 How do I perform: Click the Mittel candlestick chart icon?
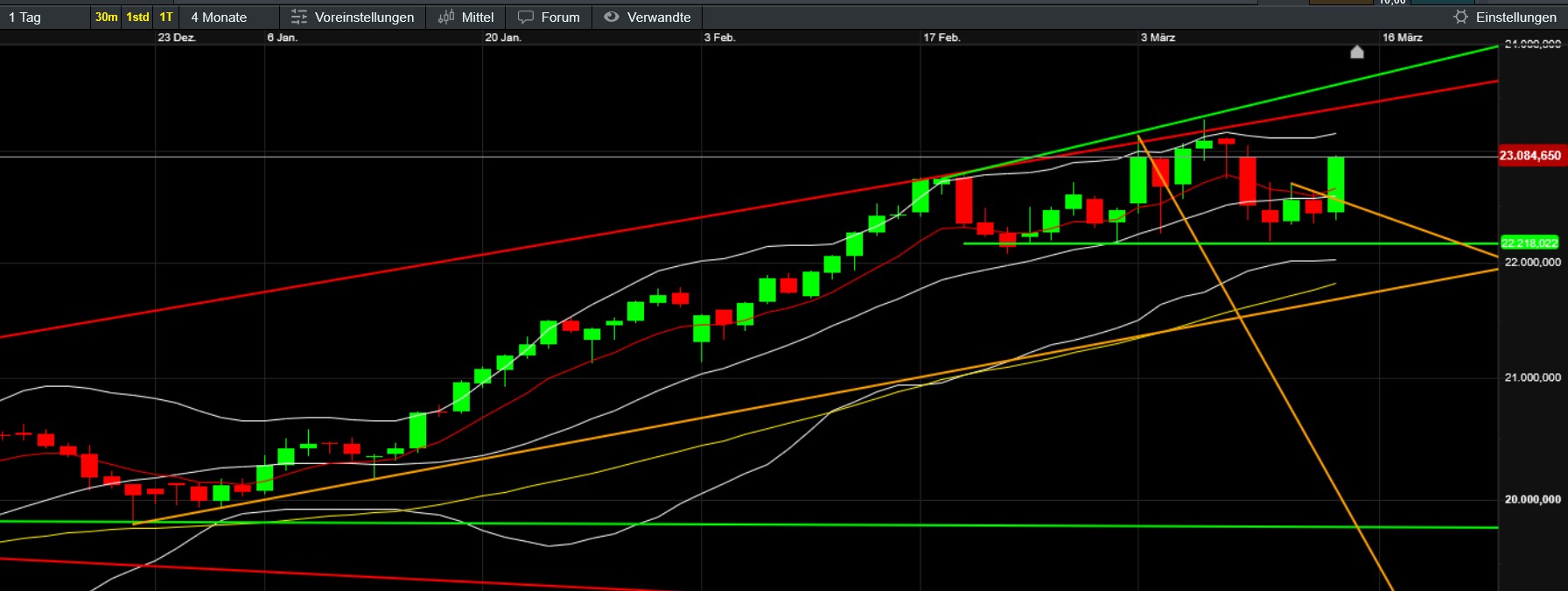pos(446,17)
